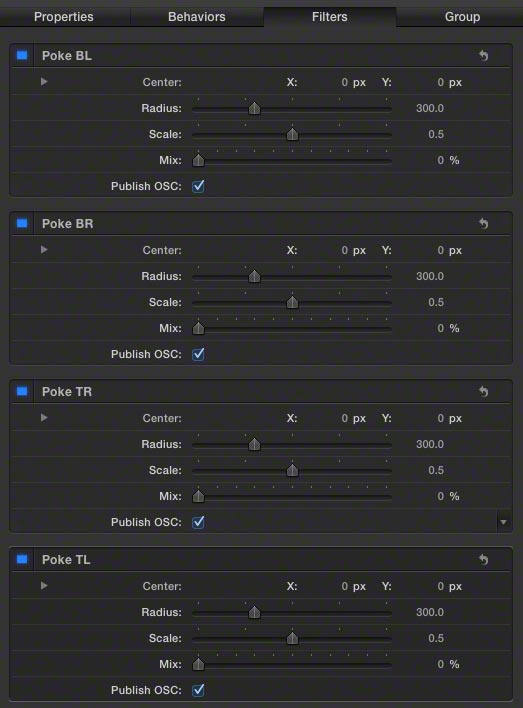This screenshot has width=523, height=708.
Task: Click Poke TL Mix percentage value
Action: point(440,664)
